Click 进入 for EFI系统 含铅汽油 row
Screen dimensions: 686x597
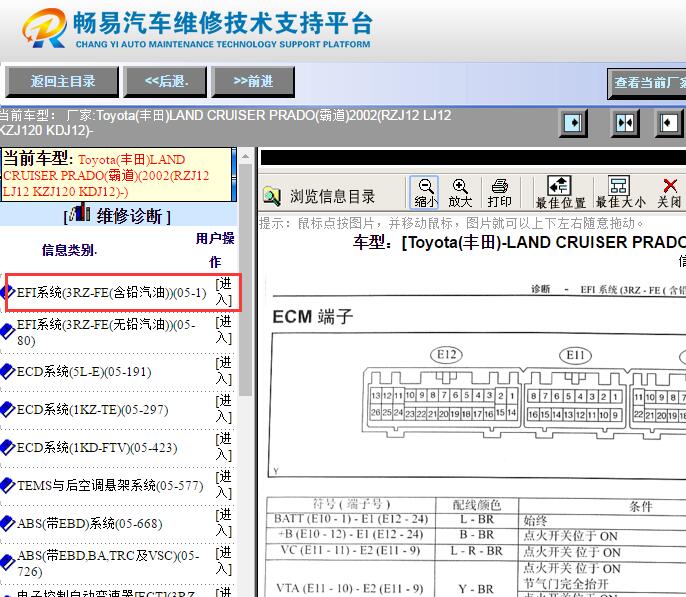pyautogui.click(x=224, y=292)
